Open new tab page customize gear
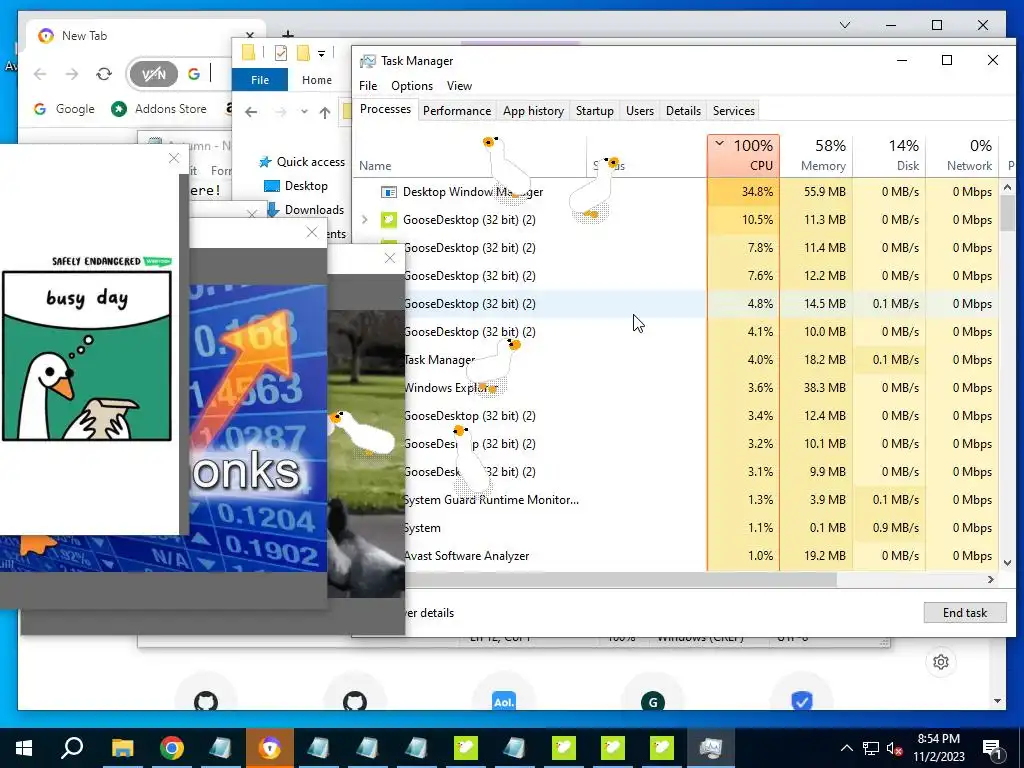This screenshot has width=1024, height=768. pyautogui.click(x=941, y=662)
